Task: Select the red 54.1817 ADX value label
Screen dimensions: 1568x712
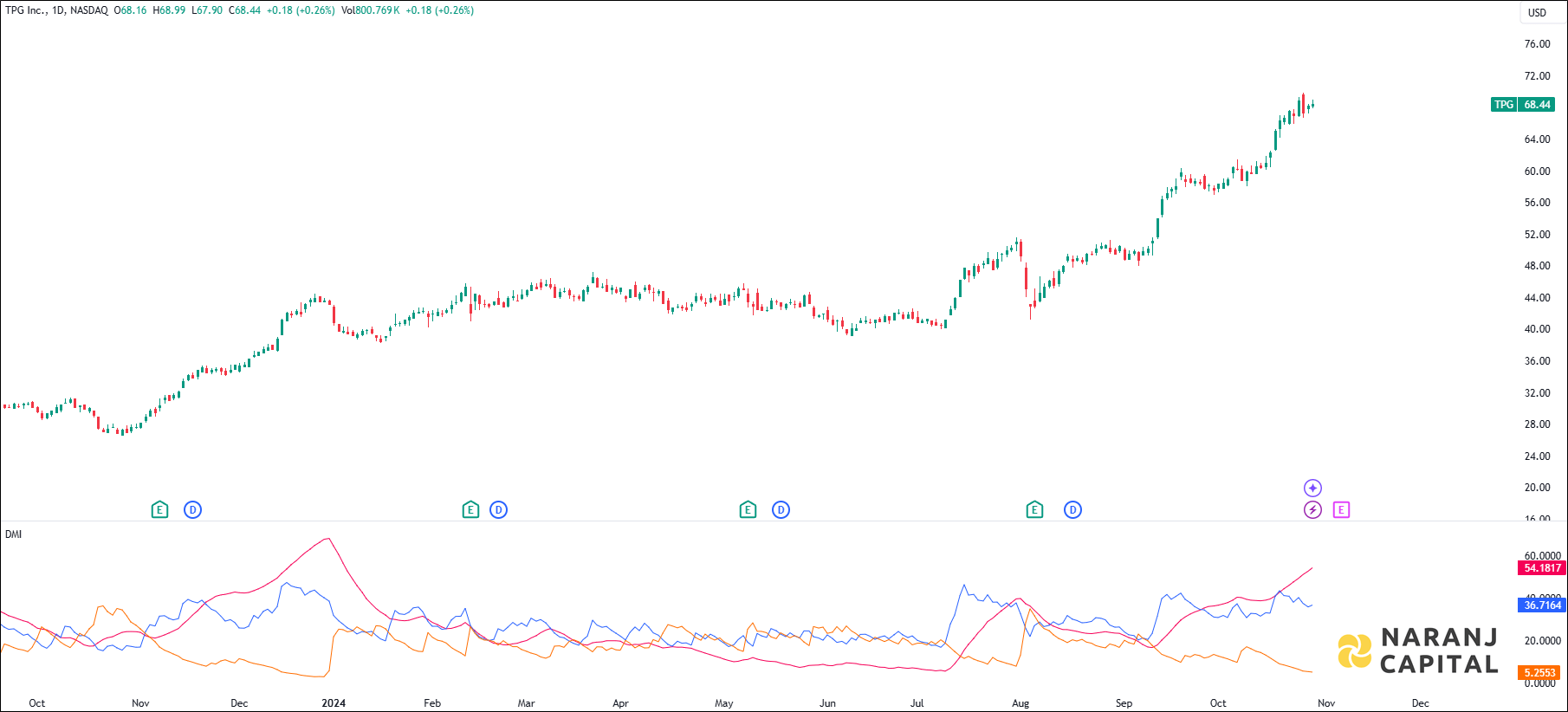Action: coord(1542,568)
